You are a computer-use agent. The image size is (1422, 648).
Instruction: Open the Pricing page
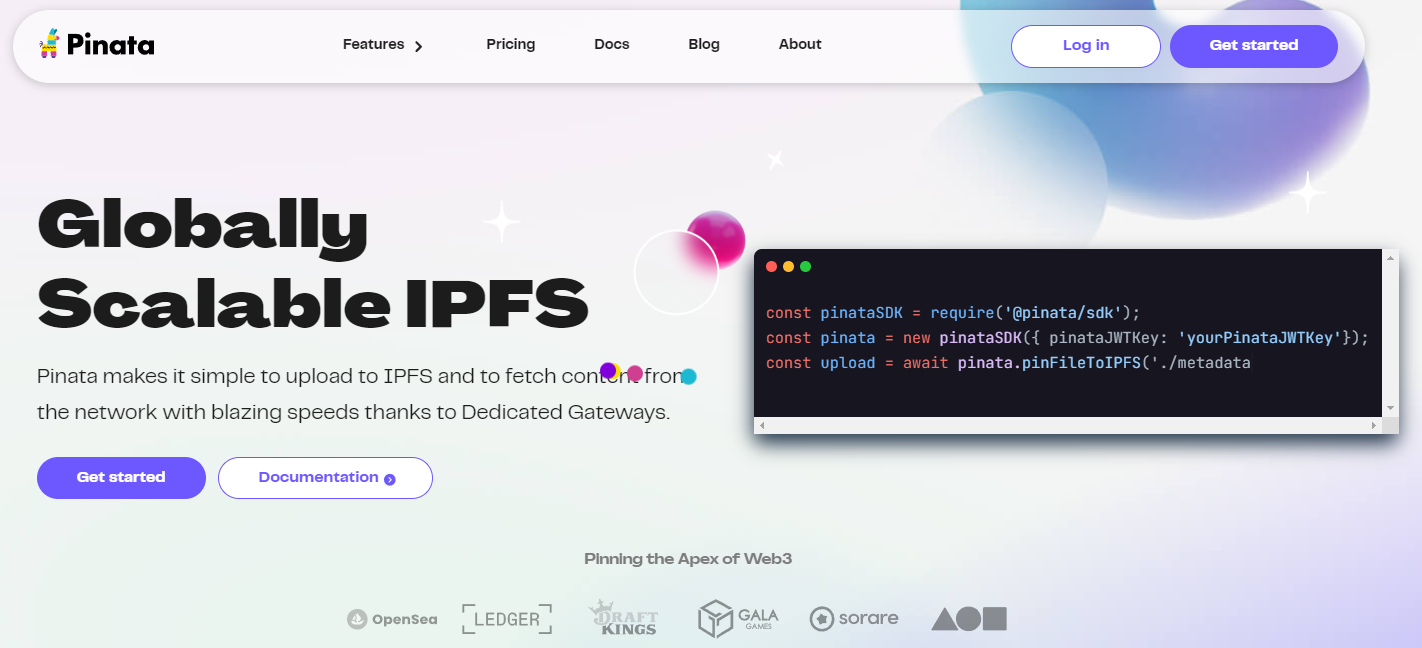[510, 44]
